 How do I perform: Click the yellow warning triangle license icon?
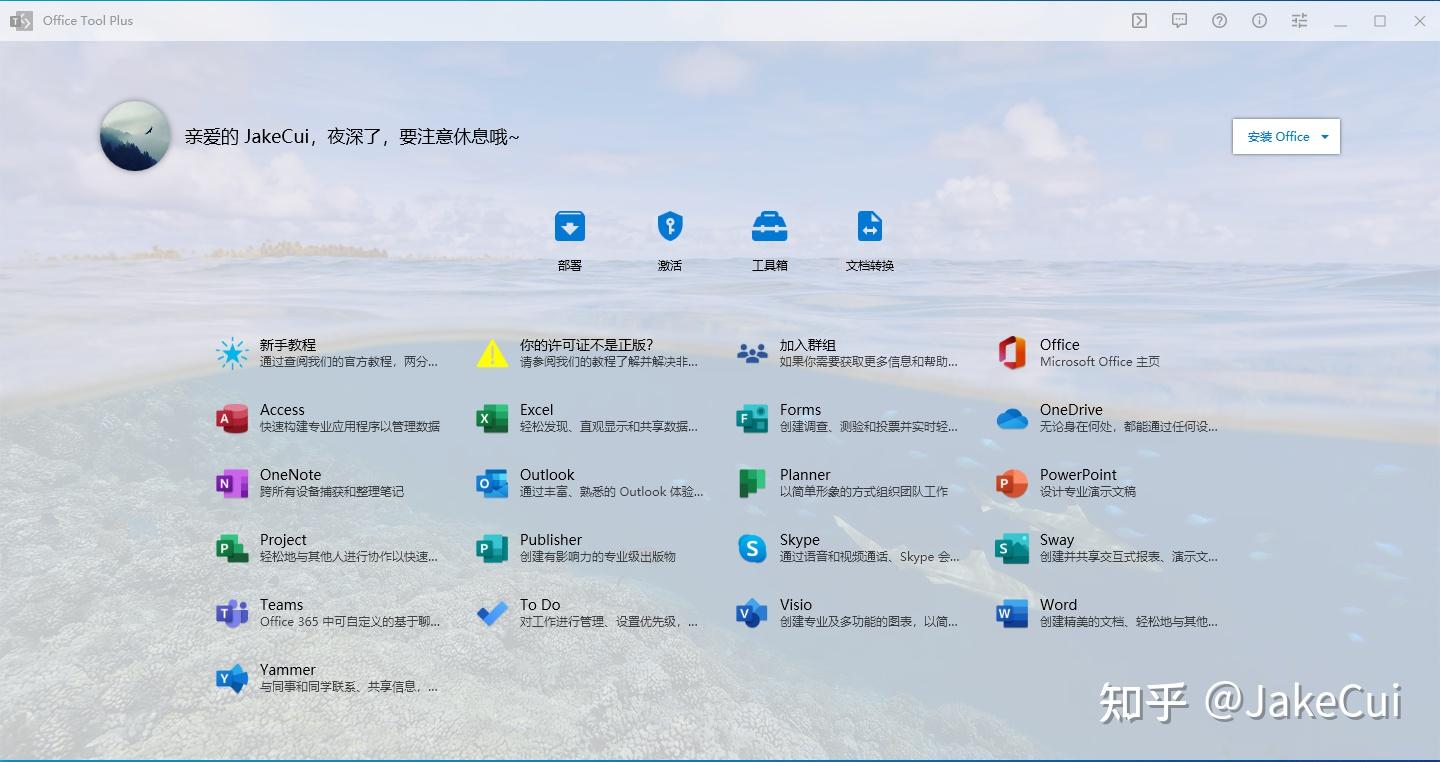[x=492, y=353]
